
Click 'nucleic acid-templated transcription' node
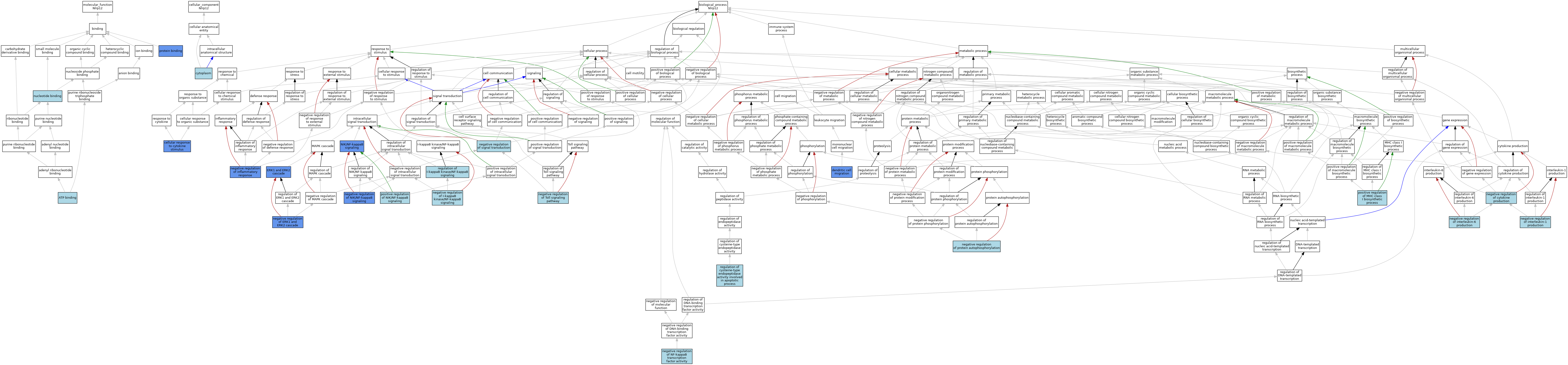click(x=1307, y=222)
